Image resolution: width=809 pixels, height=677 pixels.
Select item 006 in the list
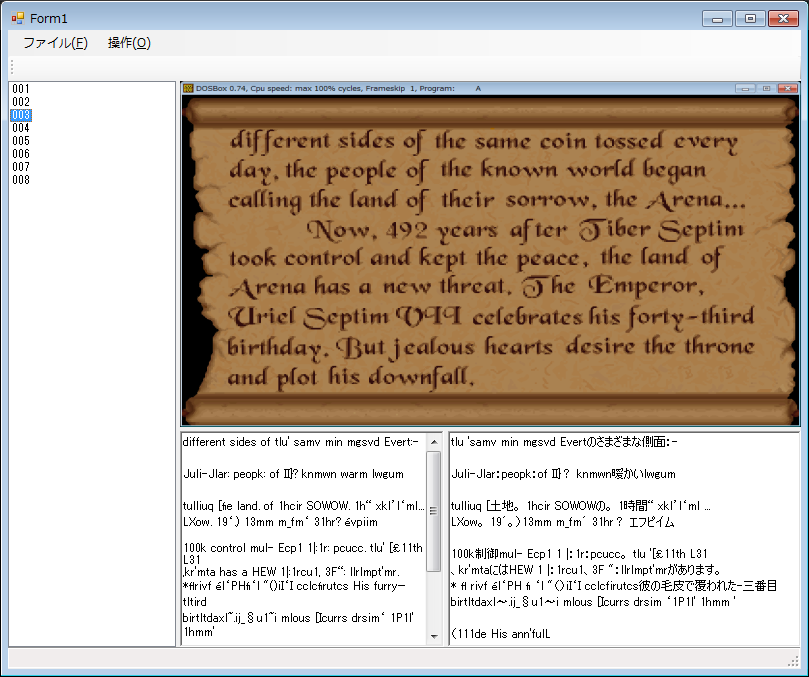21,154
